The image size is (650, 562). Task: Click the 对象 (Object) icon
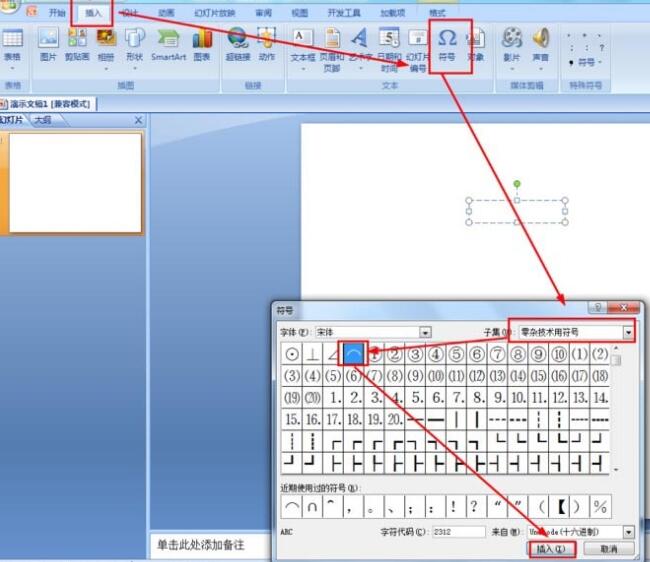pyautogui.click(x=476, y=40)
